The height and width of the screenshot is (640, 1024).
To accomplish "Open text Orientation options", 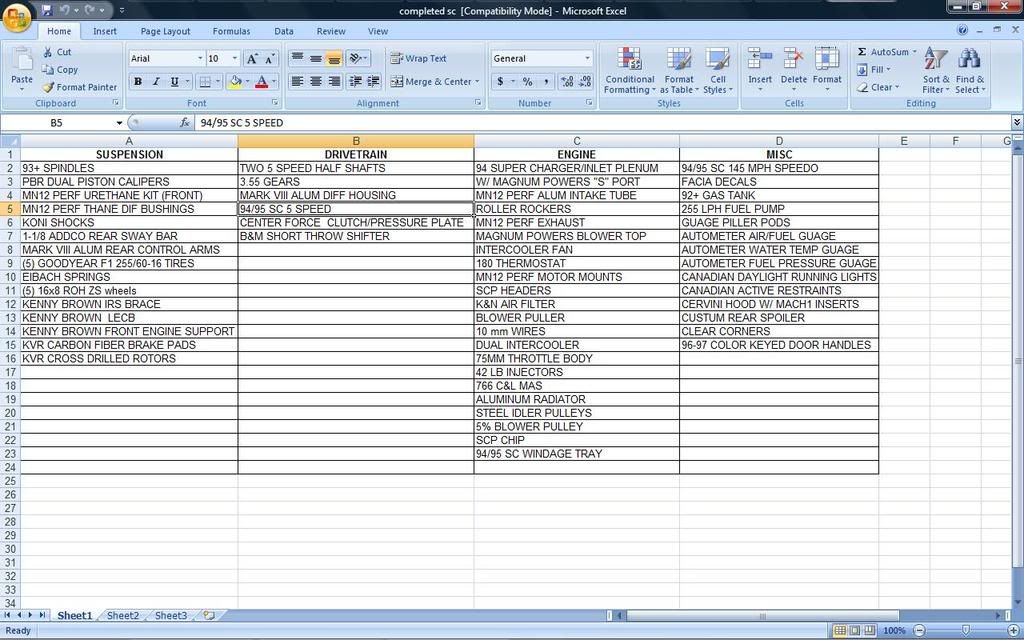I will [x=357, y=58].
